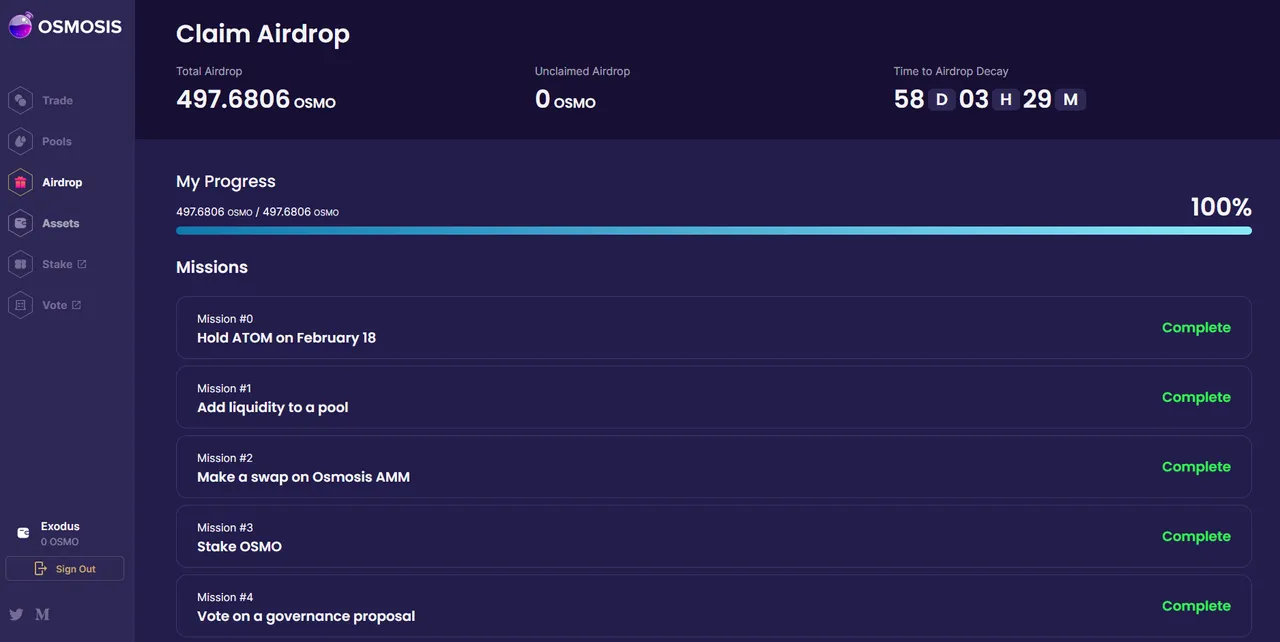Click the Claim Airdrop heading
1280x642 pixels.
tap(263, 34)
